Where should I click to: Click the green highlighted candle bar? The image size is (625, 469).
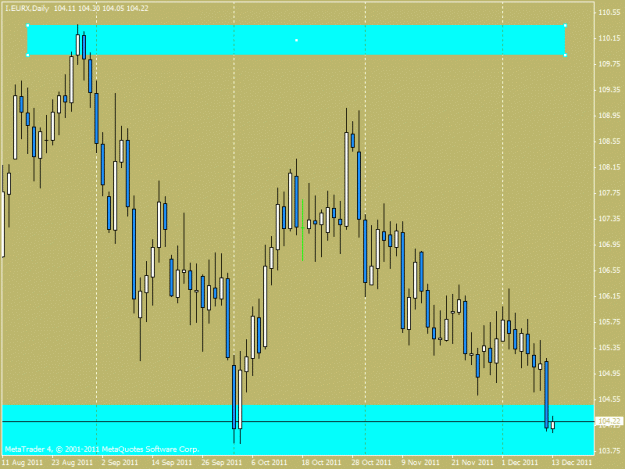coord(303,230)
